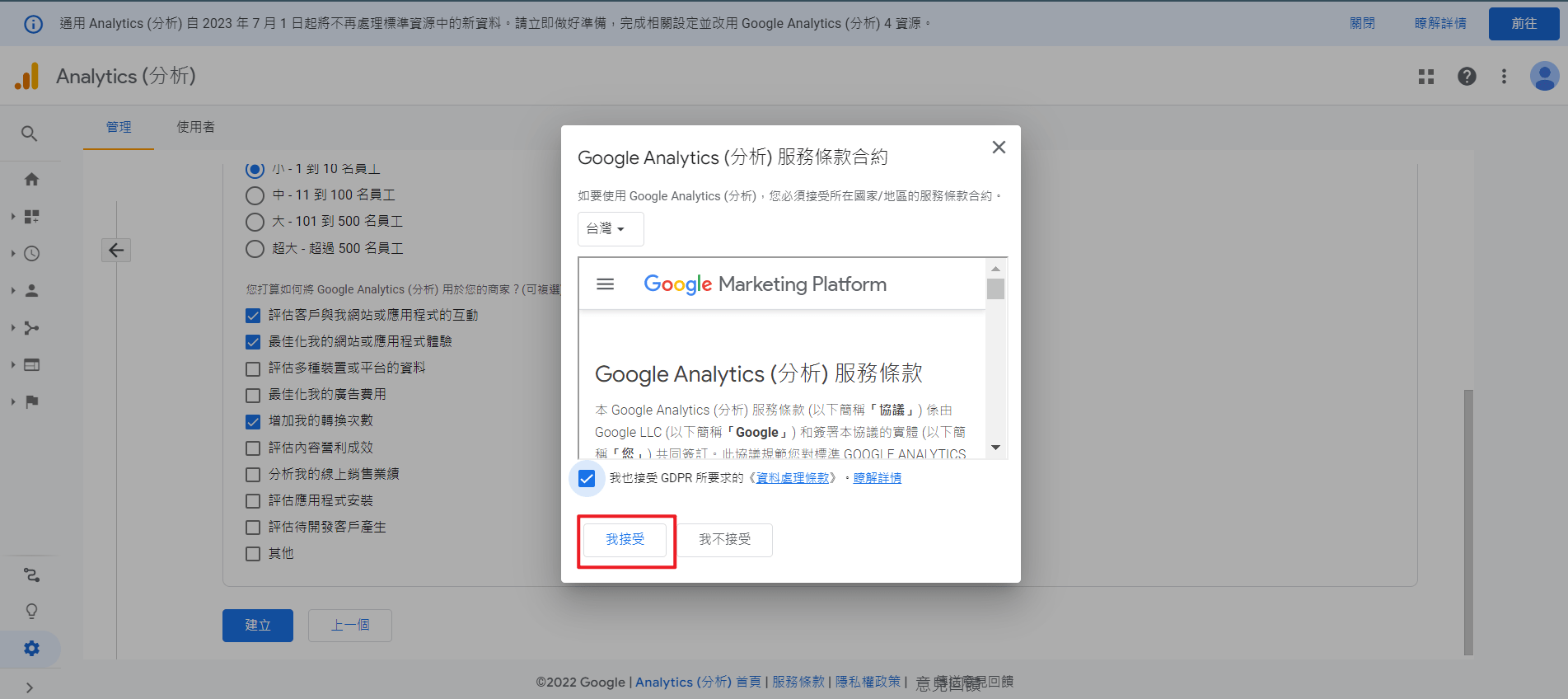Expand the Conversions sidebar section arrow
Image resolution: width=1568 pixels, height=699 pixels.
pos(13,401)
